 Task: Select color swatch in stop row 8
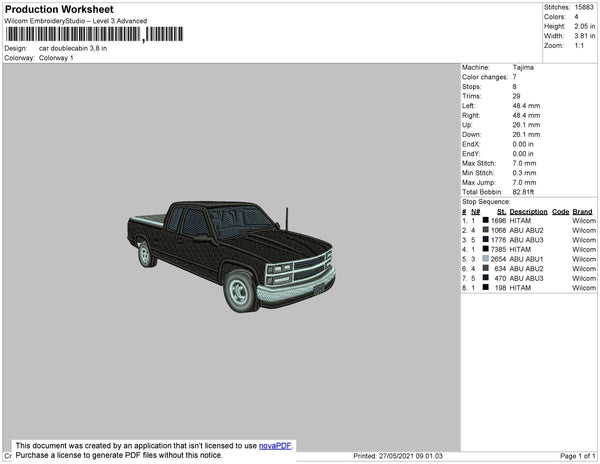486,287
